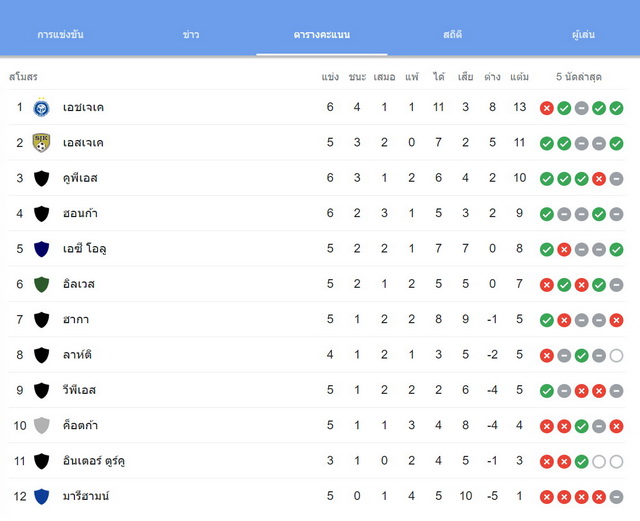Switch to the ข่าว tab

[x=191, y=35]
